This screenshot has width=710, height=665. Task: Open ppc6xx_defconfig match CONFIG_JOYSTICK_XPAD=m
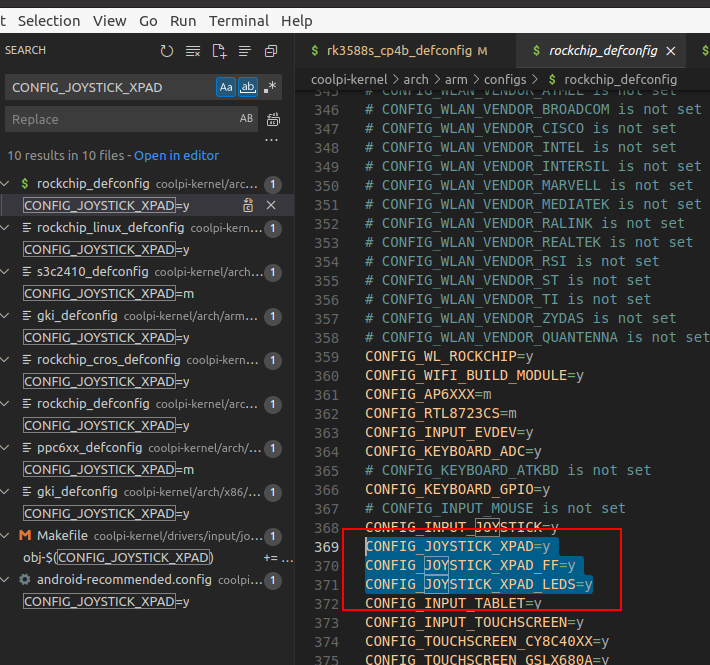[109, 469]
